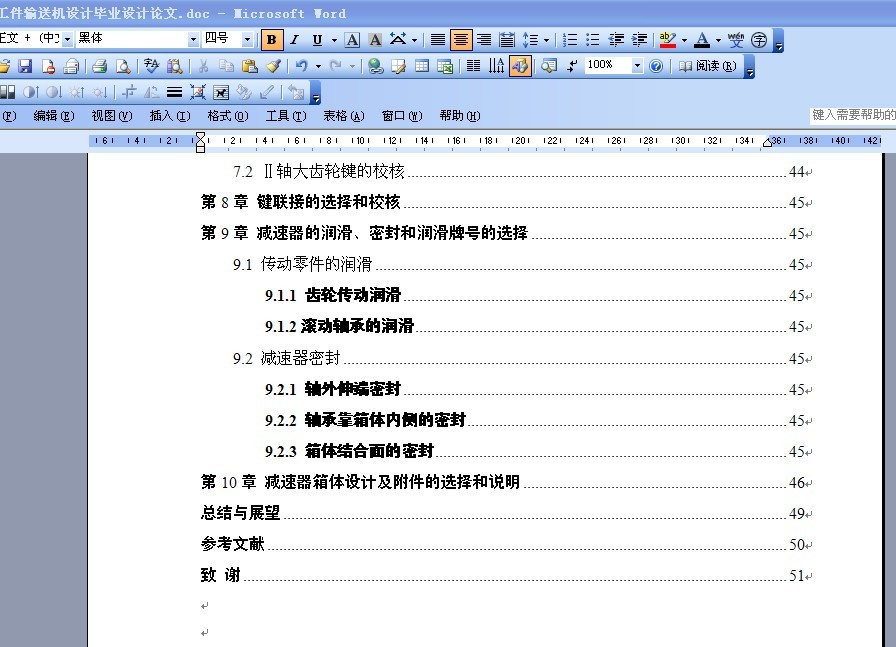This screenshot has height=647, width=896.
Task: Save the document with the floppy disk icon
Action: tap(25, 66)
